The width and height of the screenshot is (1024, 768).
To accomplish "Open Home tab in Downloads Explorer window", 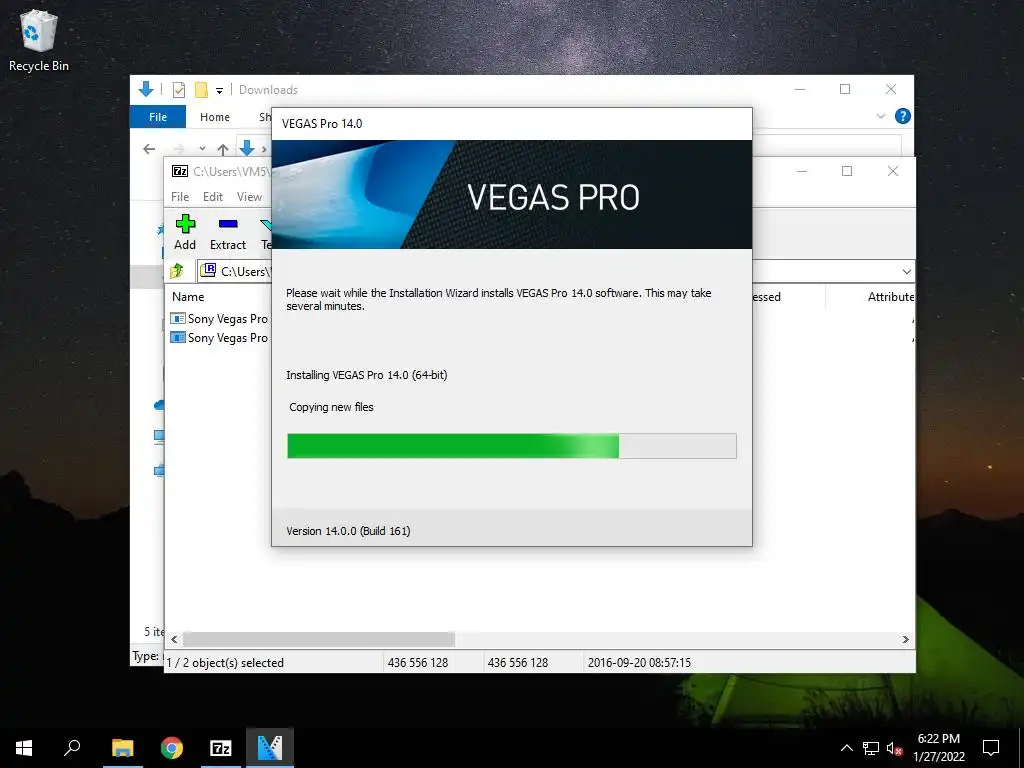I will click(215, 117).
